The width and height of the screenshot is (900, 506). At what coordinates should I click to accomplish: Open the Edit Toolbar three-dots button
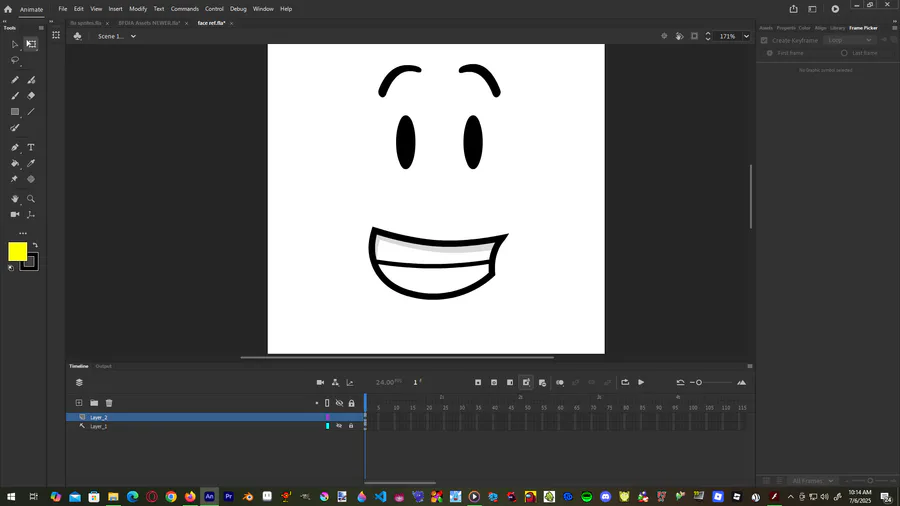click(23, 233)
